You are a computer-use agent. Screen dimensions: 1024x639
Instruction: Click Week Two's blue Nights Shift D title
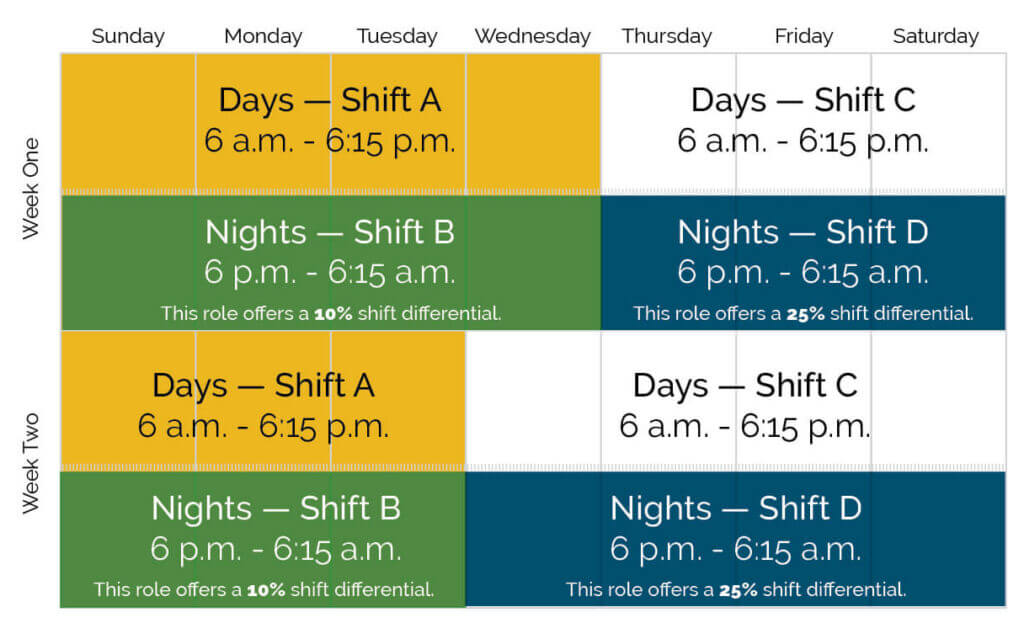click(736, 509)
